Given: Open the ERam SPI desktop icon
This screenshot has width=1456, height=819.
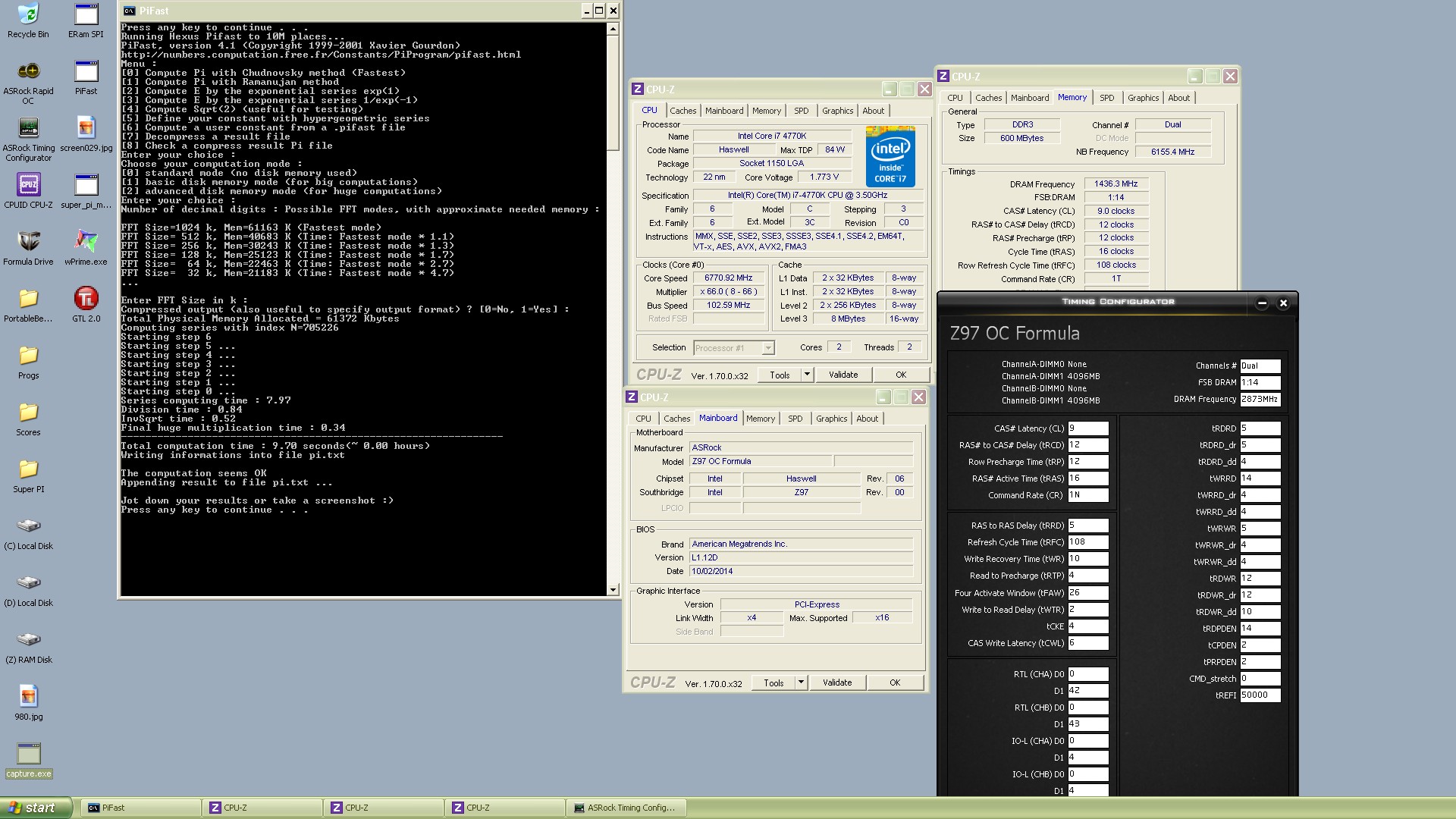Looking at the screenshot, I should [86, 20].
